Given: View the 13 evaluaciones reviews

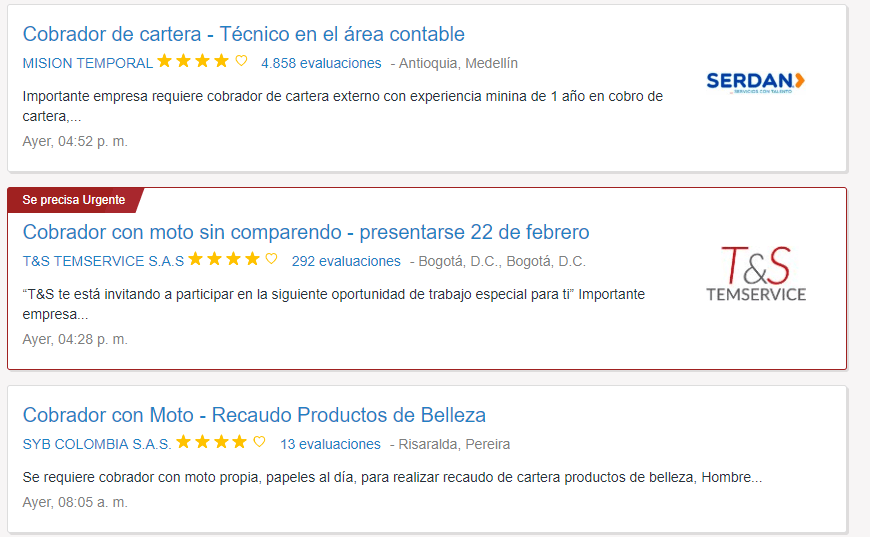Looking at the screenshot, I should [x=330, y=444].
